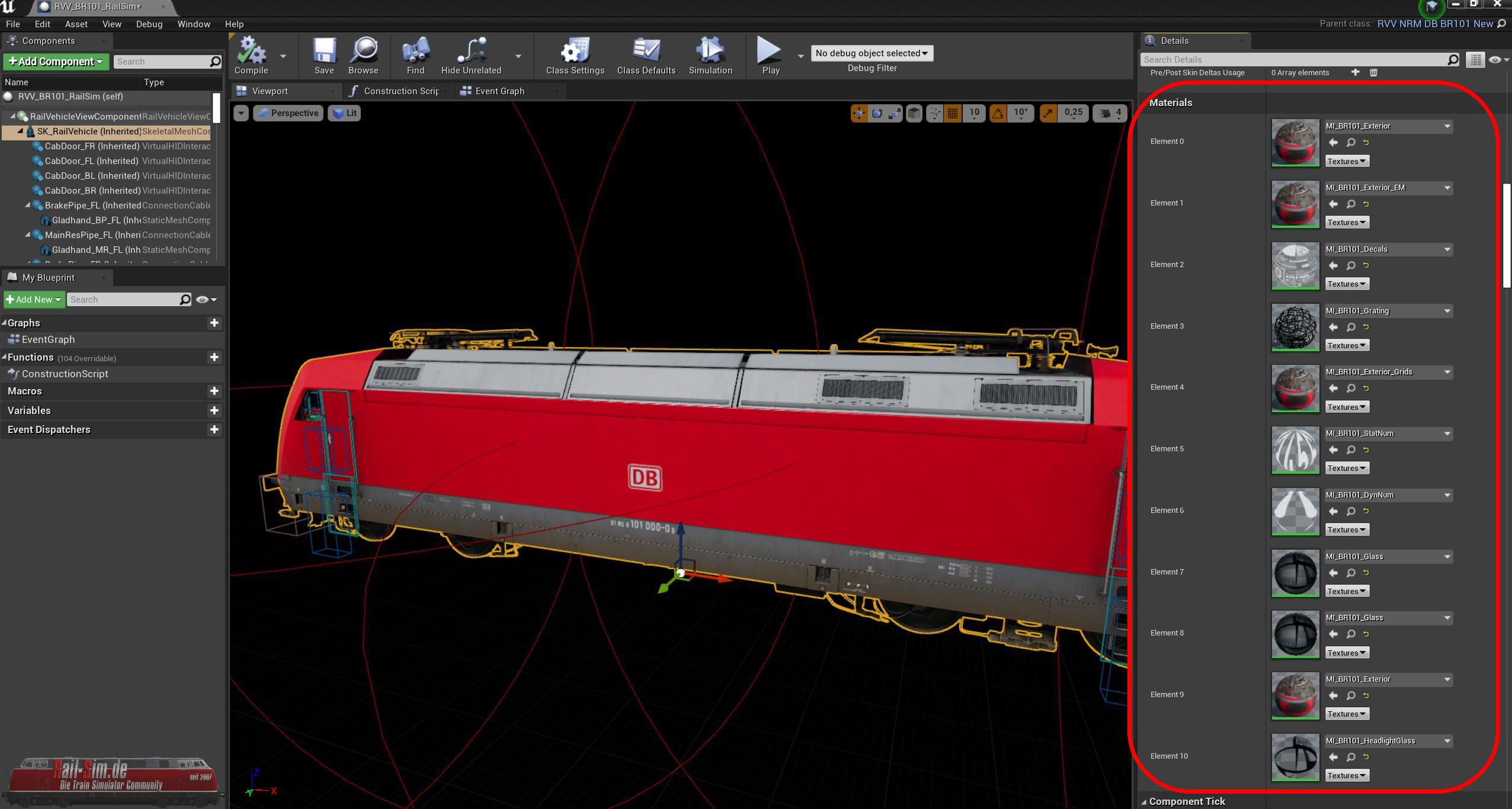
Task: Collapse BrakePipe_FL tree node
Action: click(28, 206)
